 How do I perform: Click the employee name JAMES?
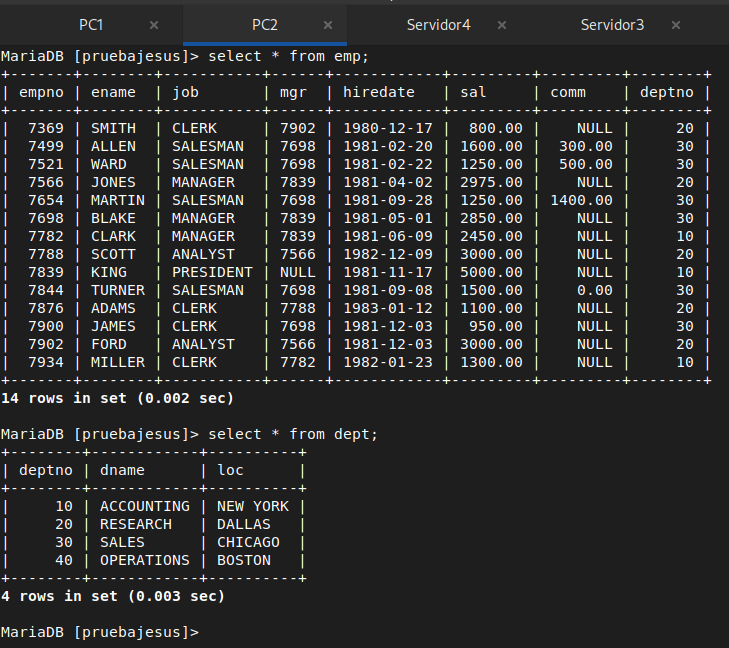113,327
